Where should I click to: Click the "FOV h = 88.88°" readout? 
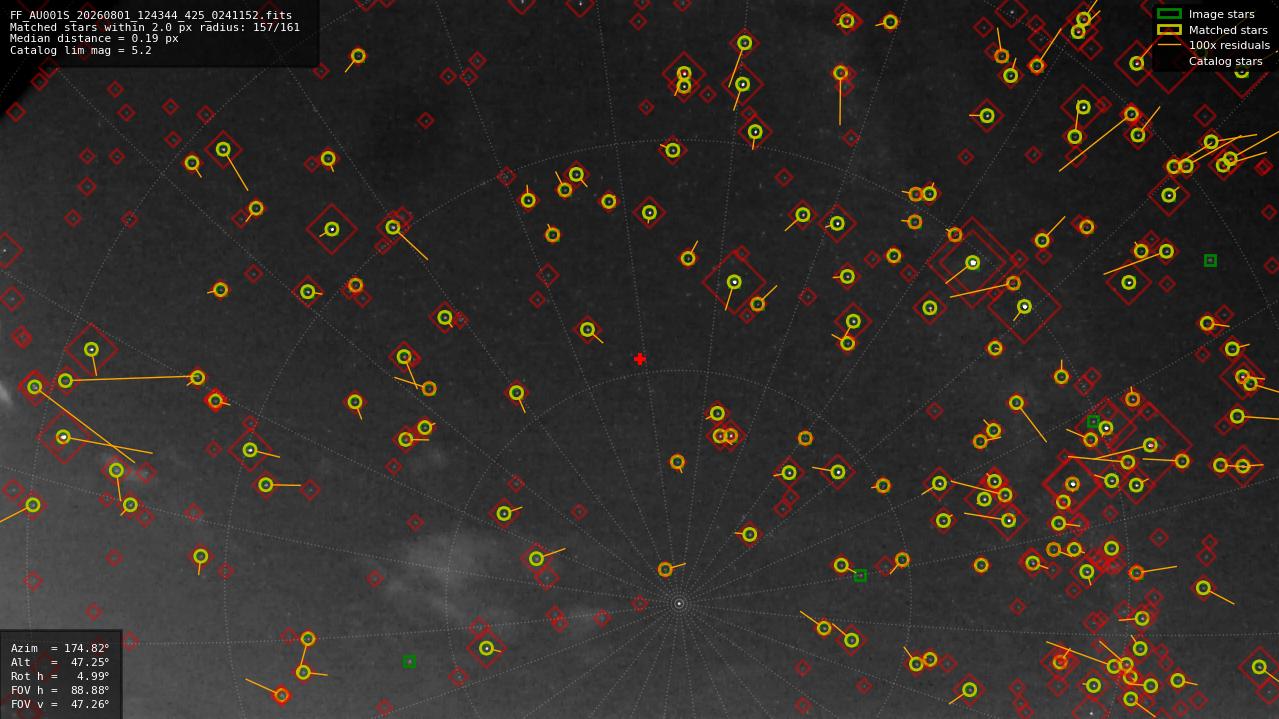[60, 690]
